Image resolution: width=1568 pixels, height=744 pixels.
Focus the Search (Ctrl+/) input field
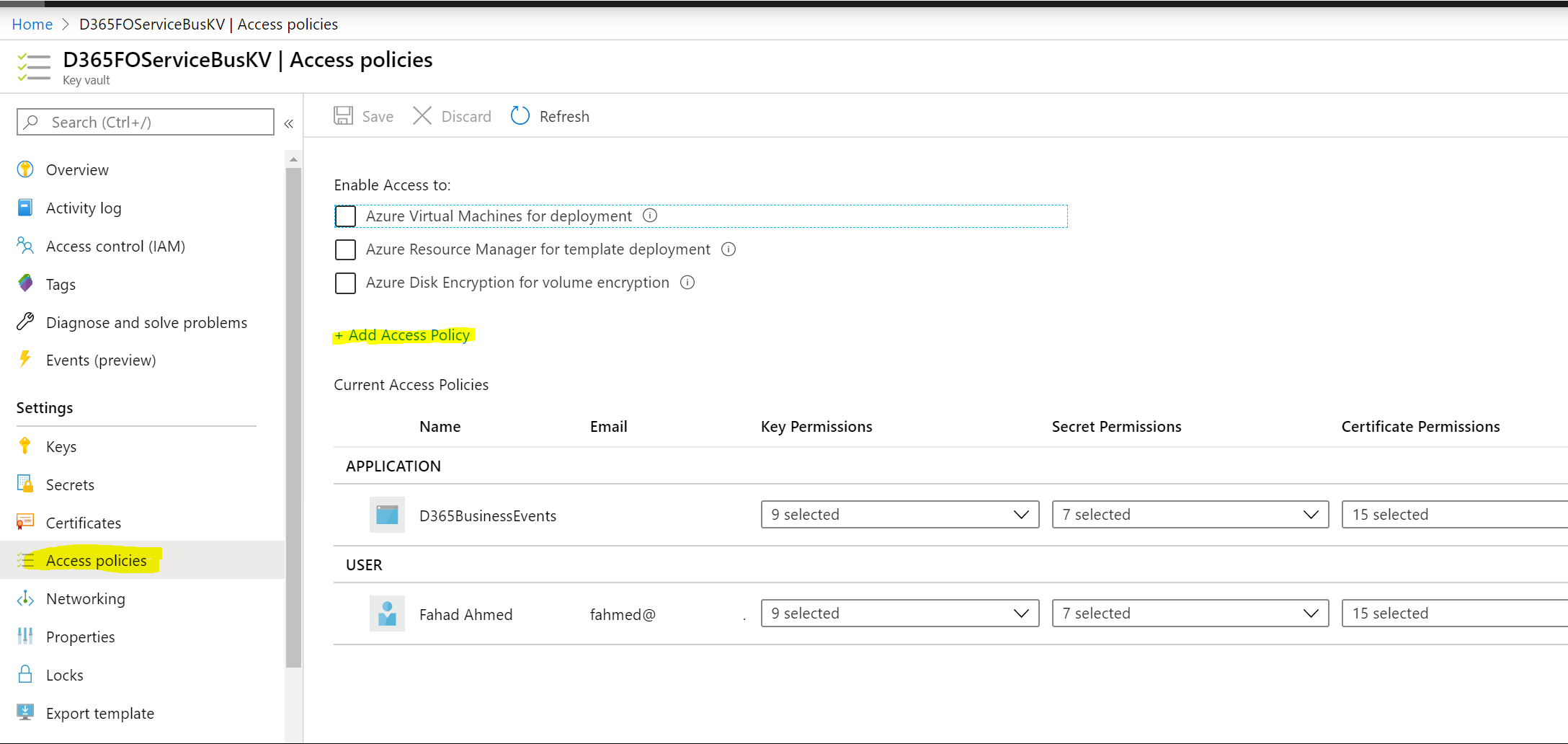[x=146, y=122]
